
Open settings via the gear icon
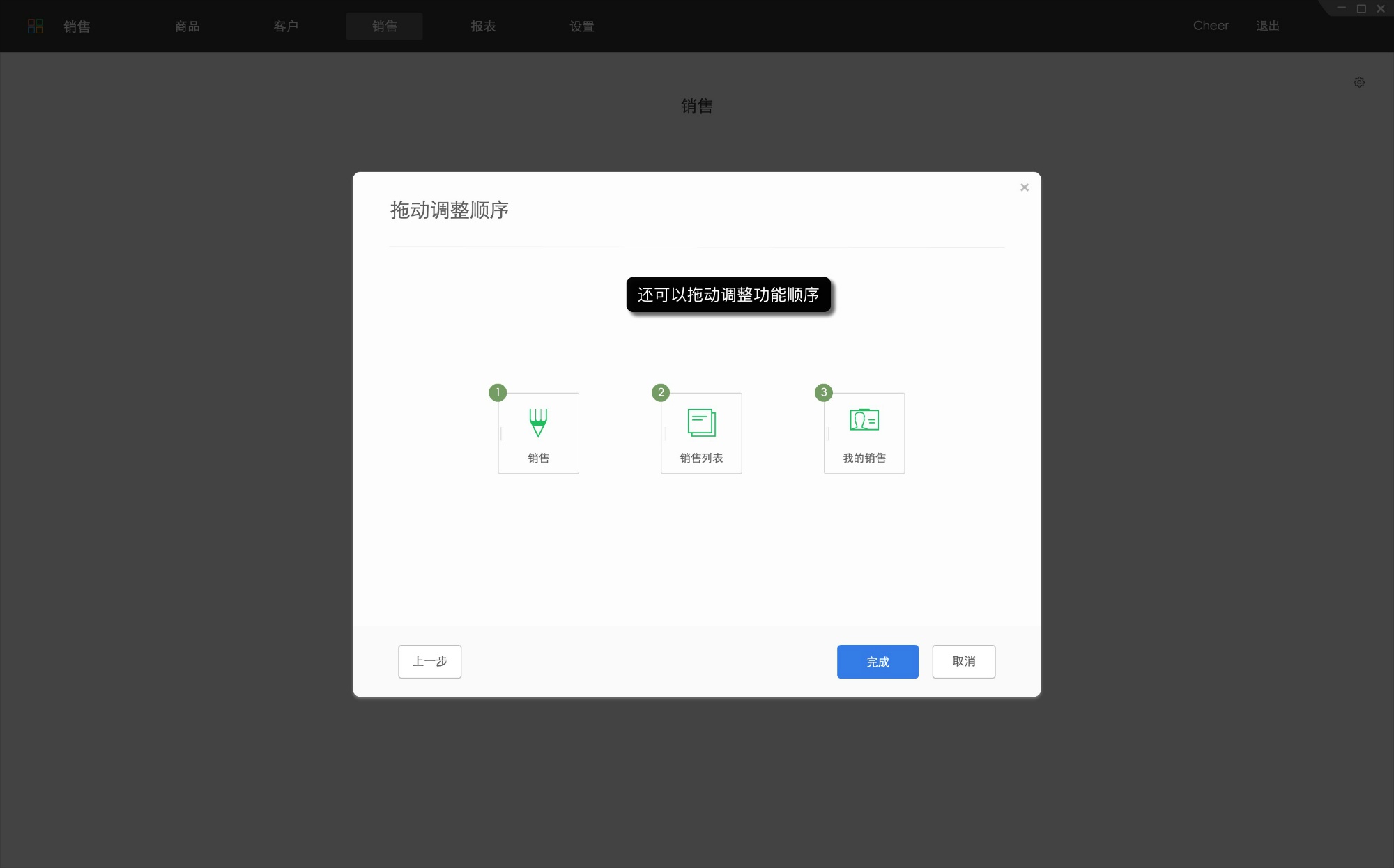1359,82
